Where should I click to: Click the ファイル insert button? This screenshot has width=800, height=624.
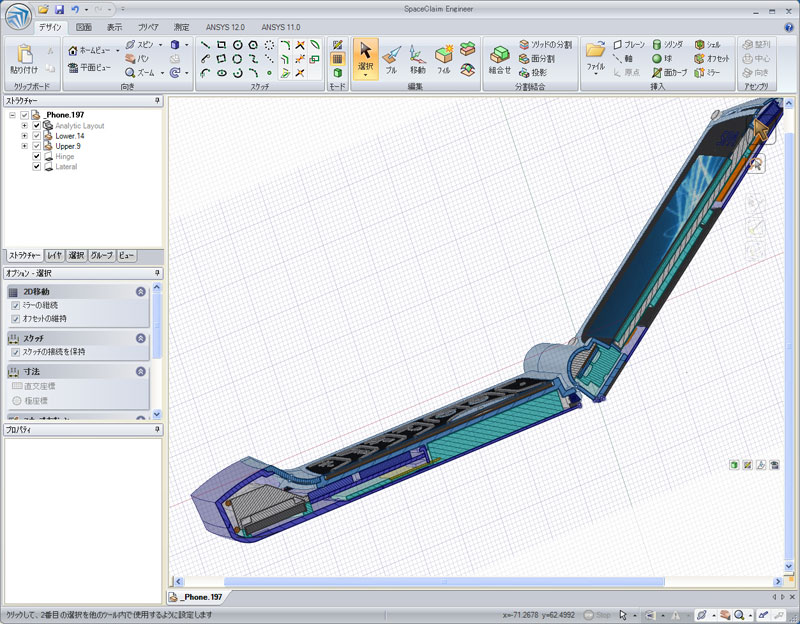tap(596, 58)
